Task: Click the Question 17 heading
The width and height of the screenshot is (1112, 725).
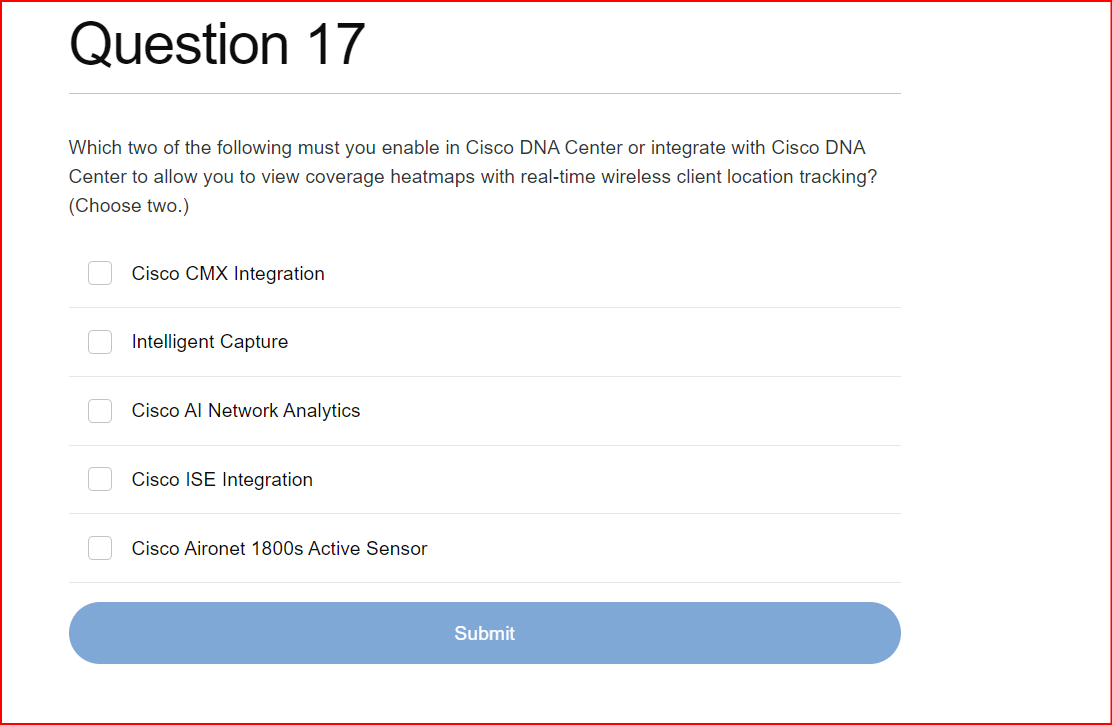Action: pos(216,44)
